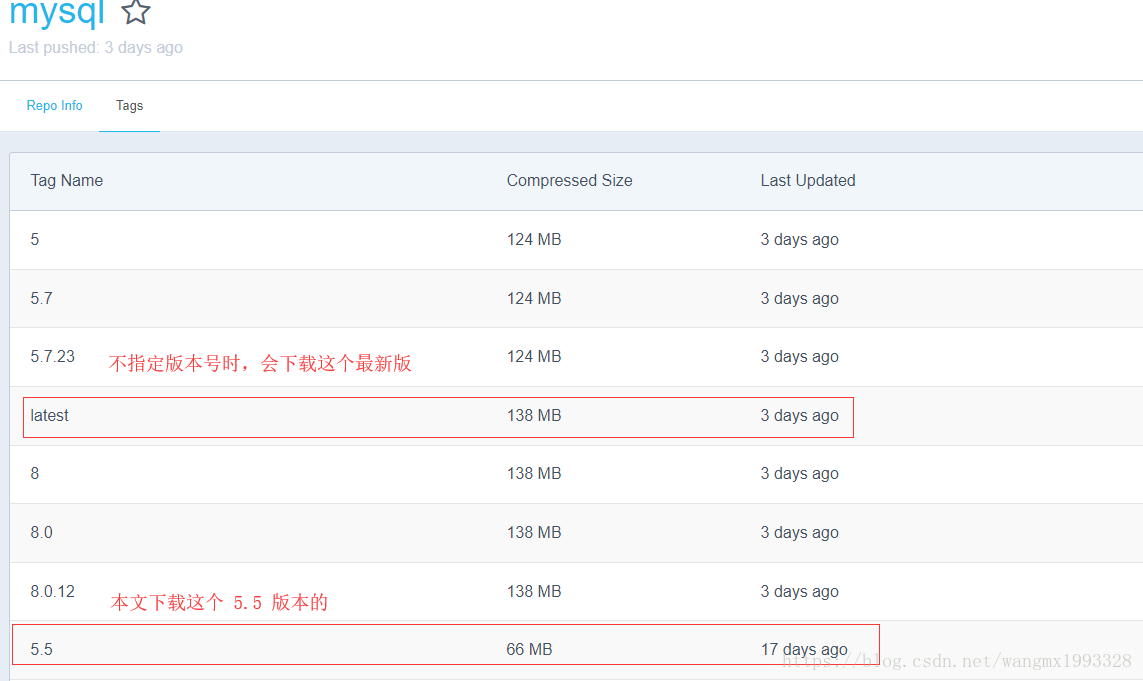Viewport: 1143px width, 681px height.
Task: Select the latest tag row name
Action: click(x=50, y=416)
